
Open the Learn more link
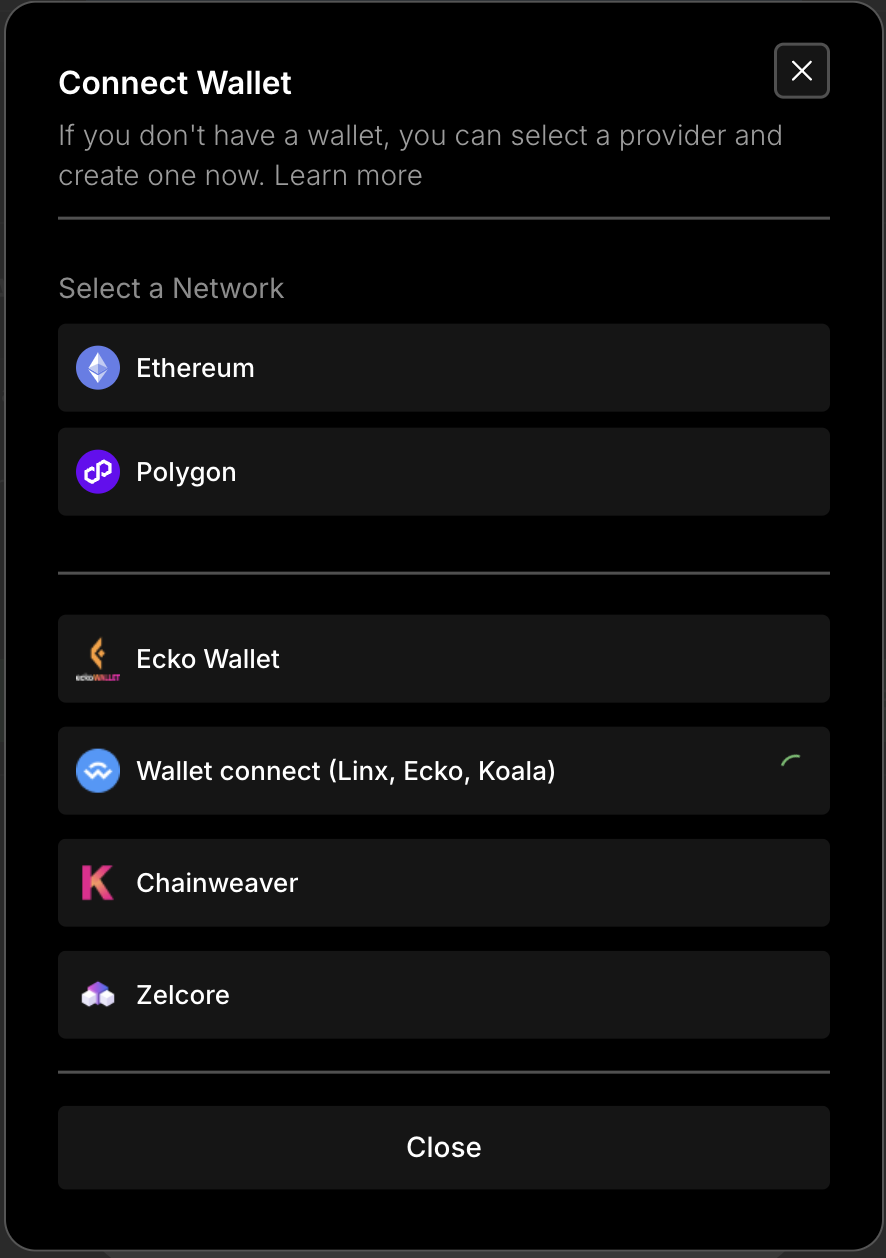point(348,176)
